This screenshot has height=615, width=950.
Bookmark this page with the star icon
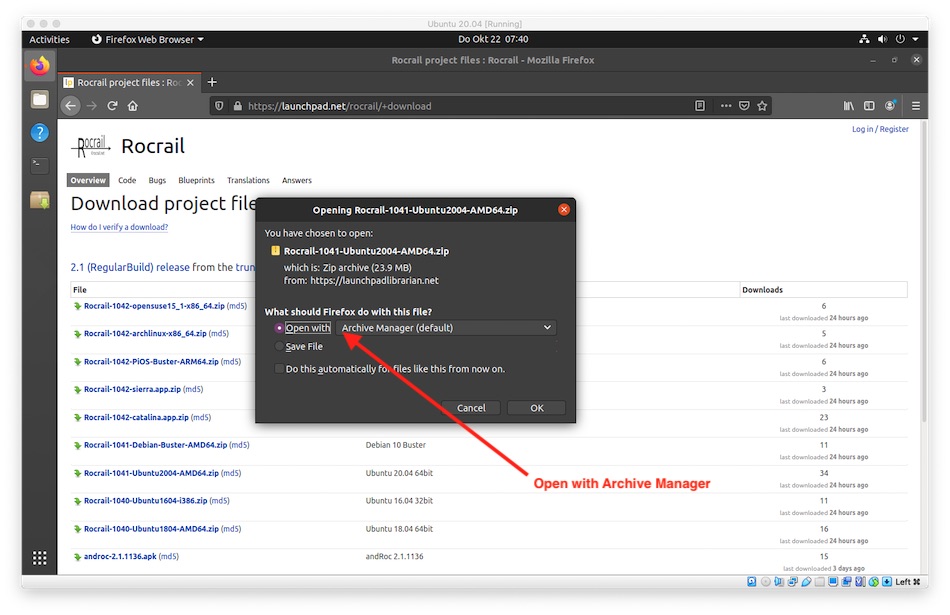pyautogui.click(x=762, y=106)
